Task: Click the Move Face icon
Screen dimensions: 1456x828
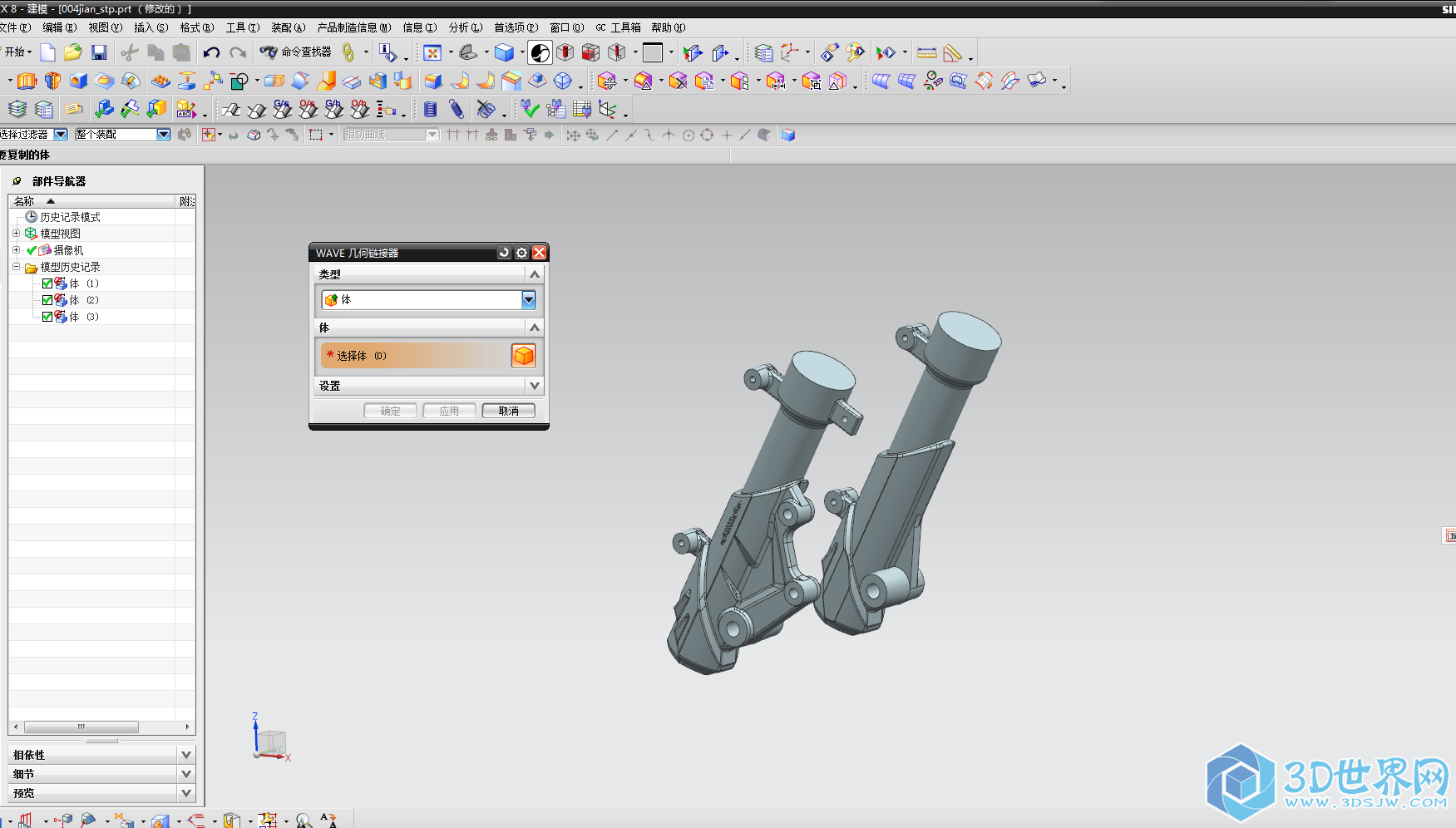Action: click(607, 81)
